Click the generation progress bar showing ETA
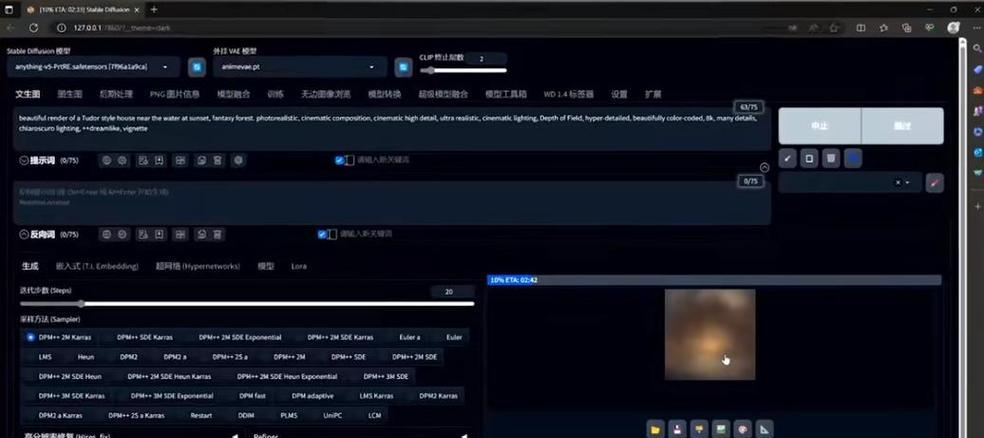Viewport: 984px width, 438px height. tap(714, 280)
